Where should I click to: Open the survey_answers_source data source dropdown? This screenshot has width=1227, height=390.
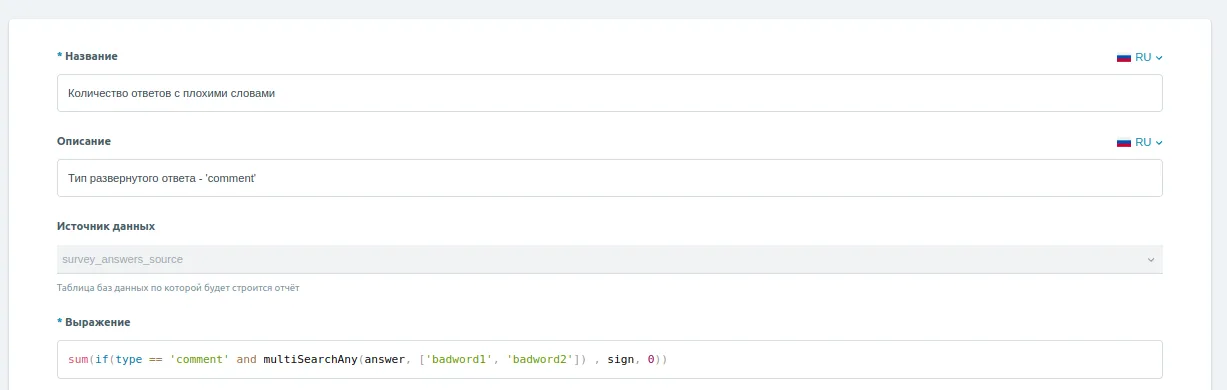(x=610, y=259)
